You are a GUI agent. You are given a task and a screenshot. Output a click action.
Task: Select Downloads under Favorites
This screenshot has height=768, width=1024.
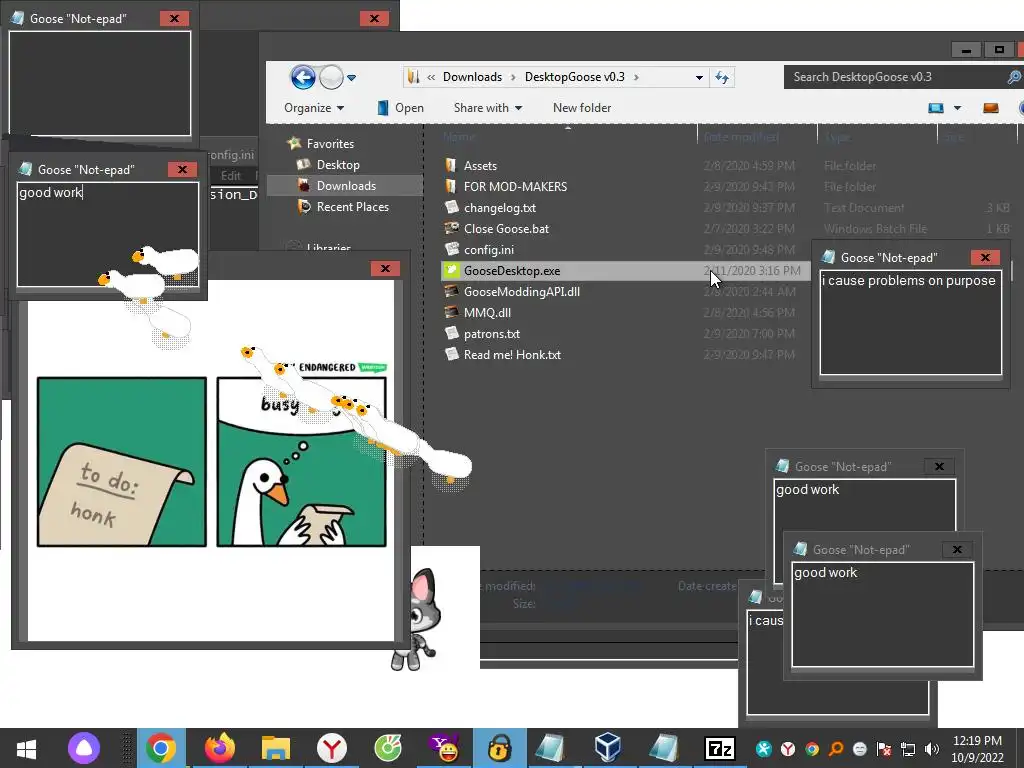click(x=346, y=185)
